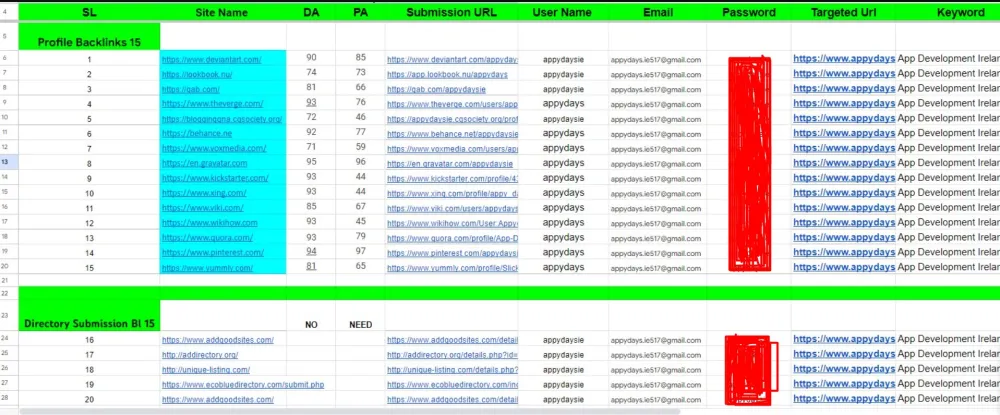Select DA value 72 in the cgsociety row
The height and width of the screenshot is (415, 1000).
click(311, 117)
